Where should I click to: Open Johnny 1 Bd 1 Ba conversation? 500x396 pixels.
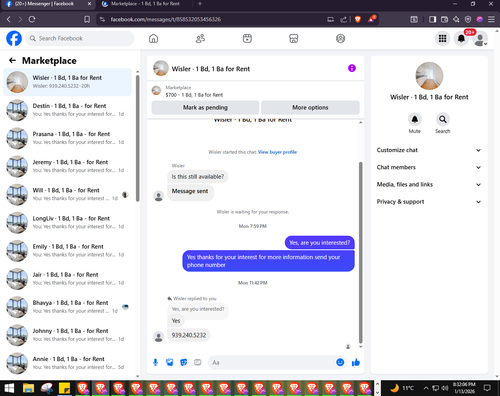[68, 335]
